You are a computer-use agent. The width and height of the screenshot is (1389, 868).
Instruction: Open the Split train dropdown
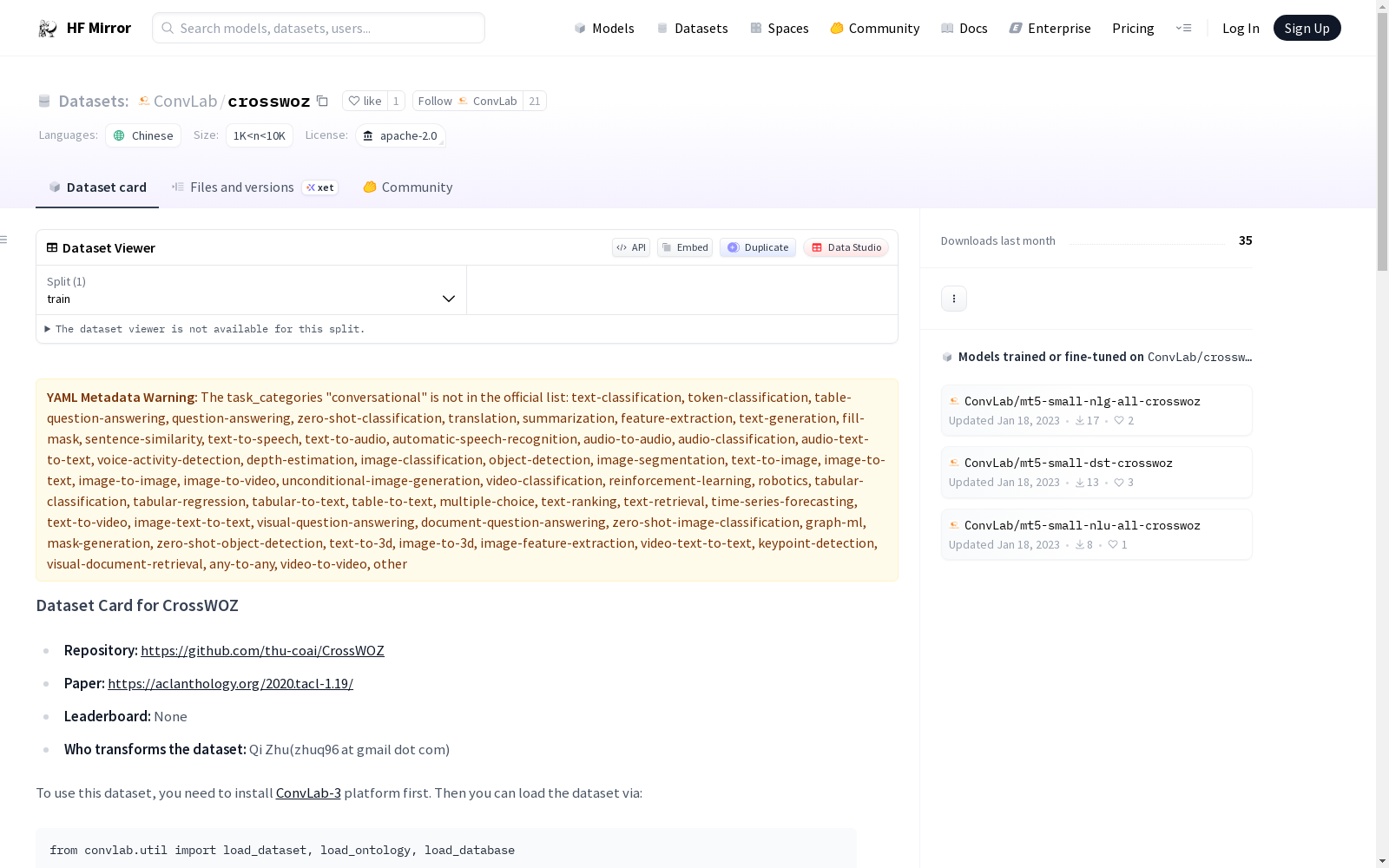click(251, 290)
